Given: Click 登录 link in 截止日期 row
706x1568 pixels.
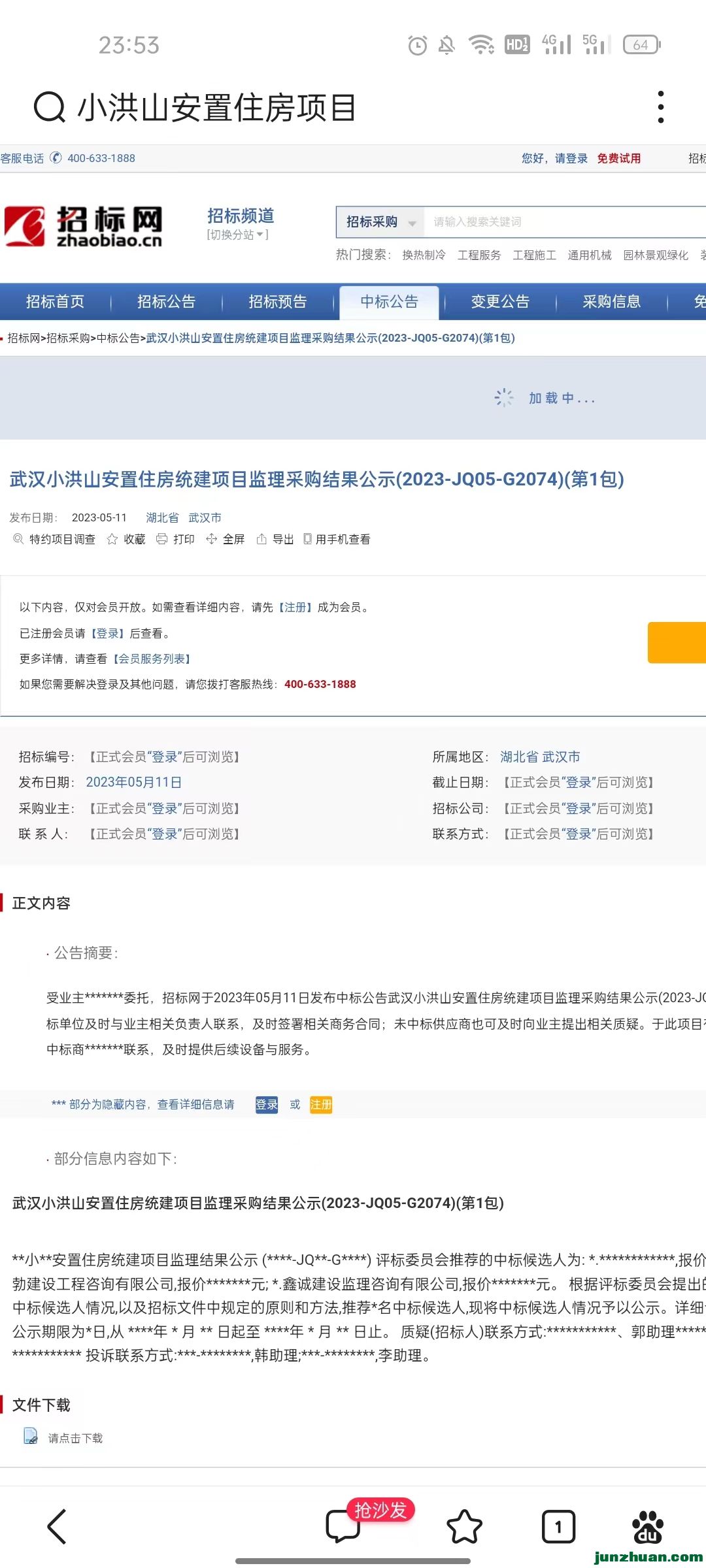Looking at the screenshot, I should (579, 782).
